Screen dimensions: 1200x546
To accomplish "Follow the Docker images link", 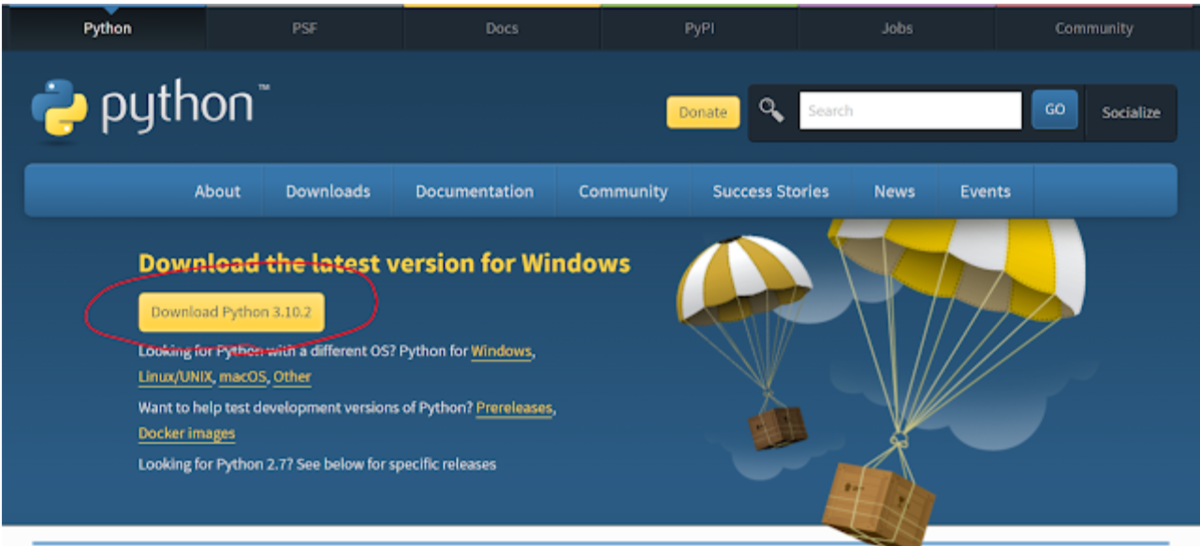I will coord(187,433).
